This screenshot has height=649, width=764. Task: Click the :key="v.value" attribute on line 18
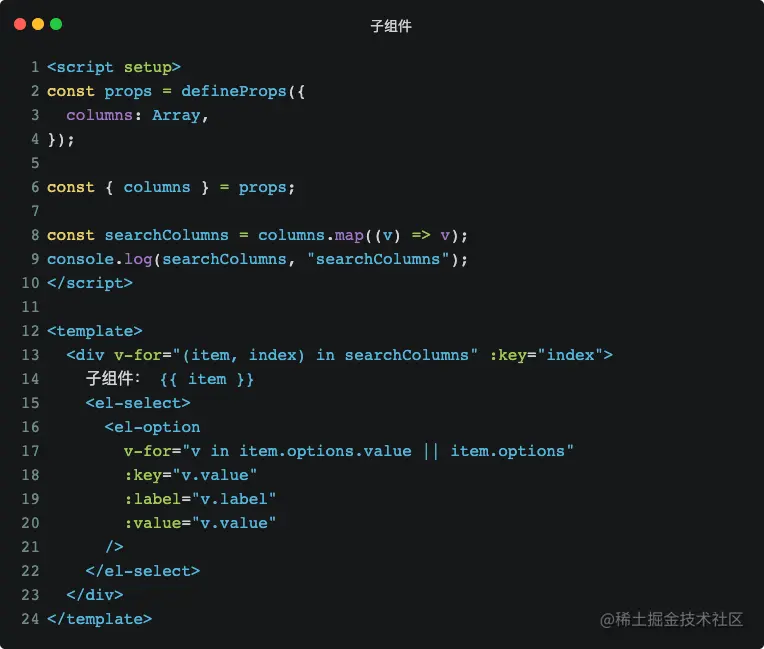point(191,475)
